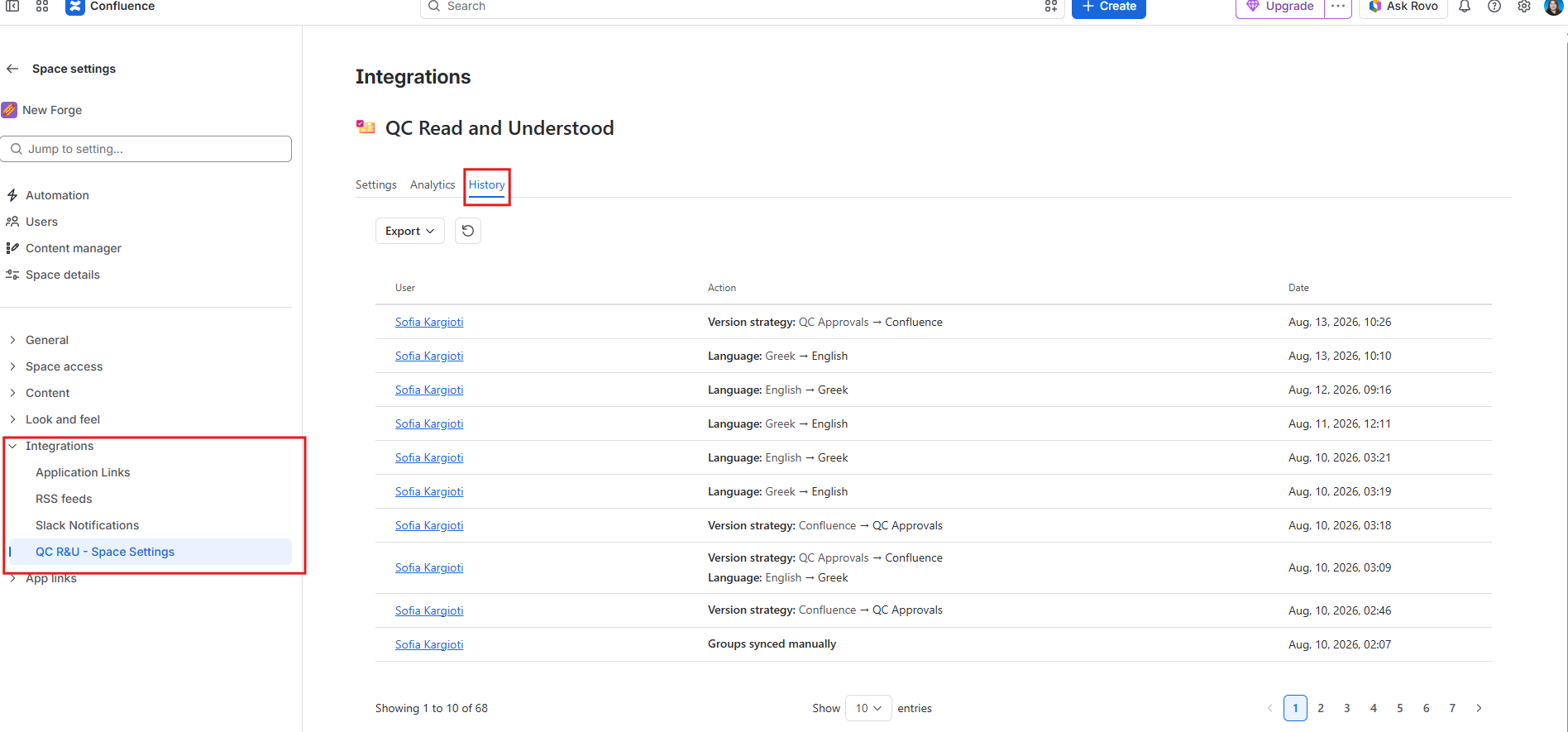Open the user profile avatar
Viewport: 1568px width, 732px height.
click(x=1554, y=7)
